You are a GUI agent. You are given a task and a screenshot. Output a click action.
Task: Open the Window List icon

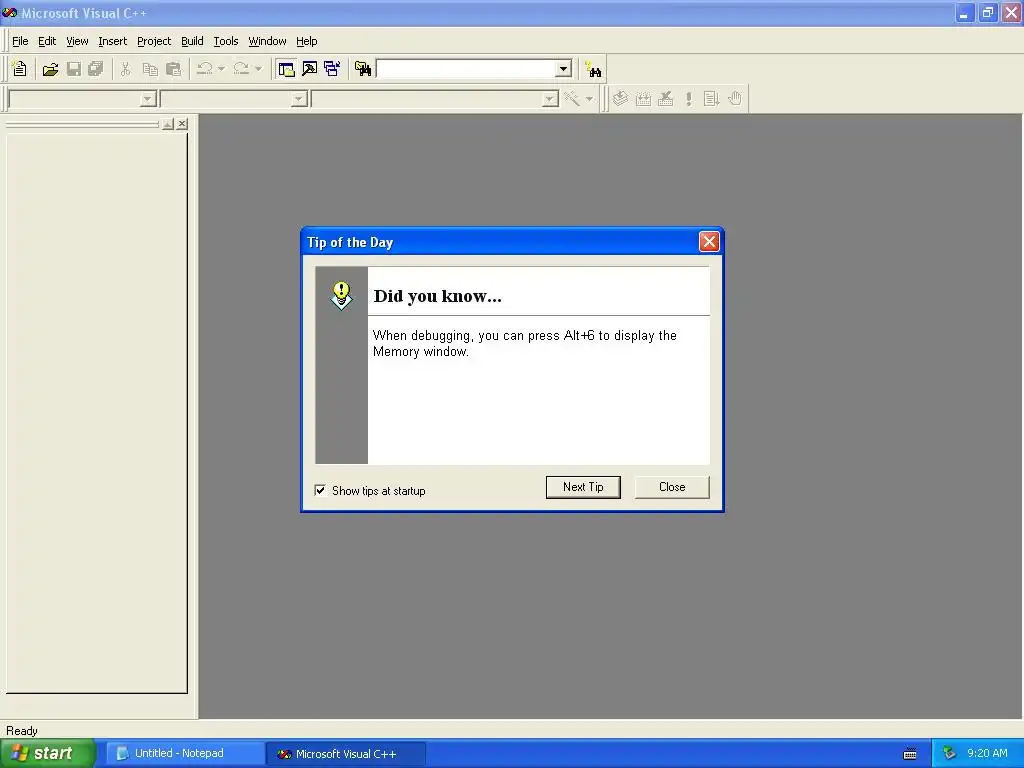(x=332, y=69)
